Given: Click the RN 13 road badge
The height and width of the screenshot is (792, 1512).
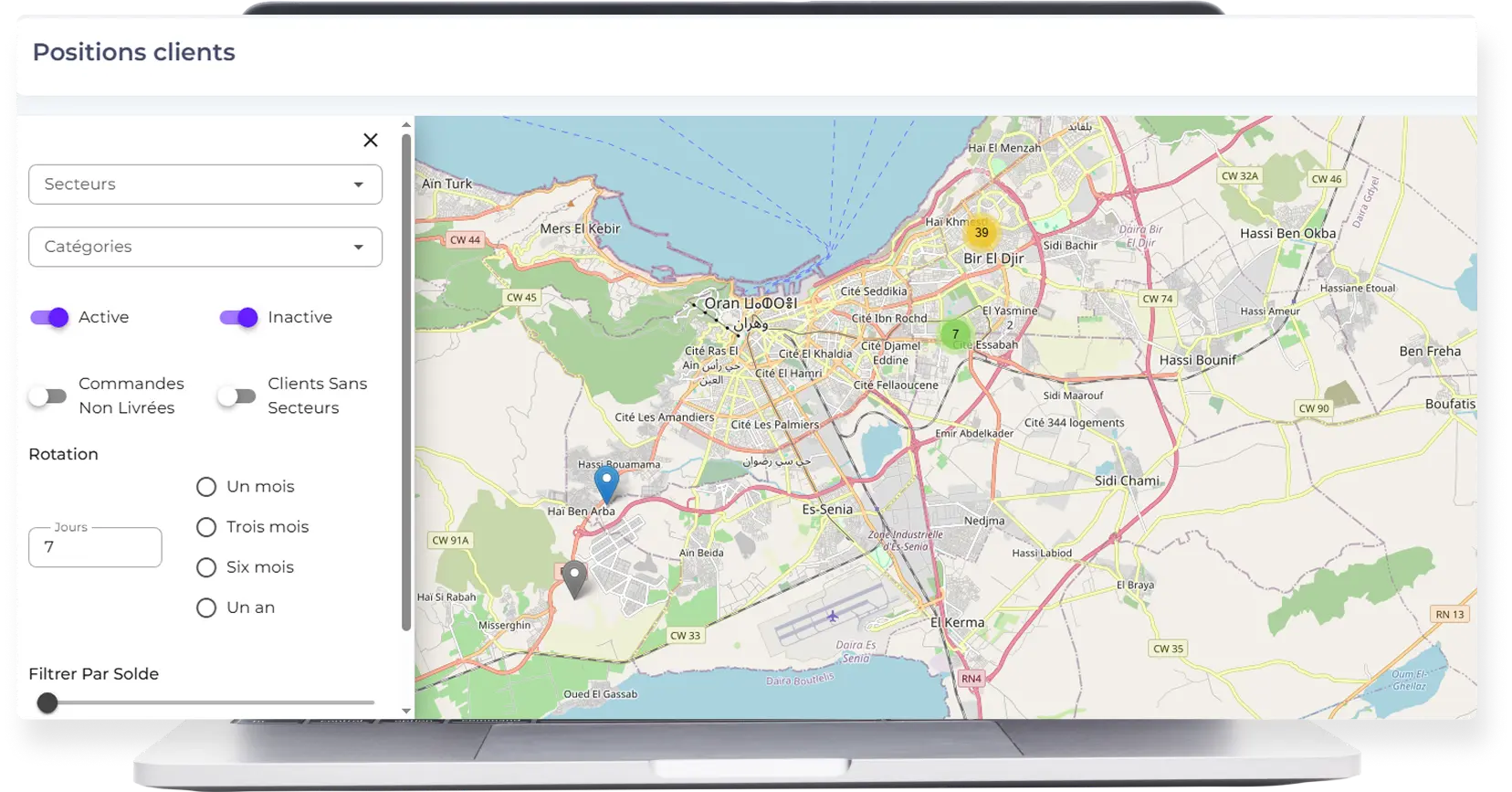Looking at the screenshot, I should click(x=1449, y=614).
